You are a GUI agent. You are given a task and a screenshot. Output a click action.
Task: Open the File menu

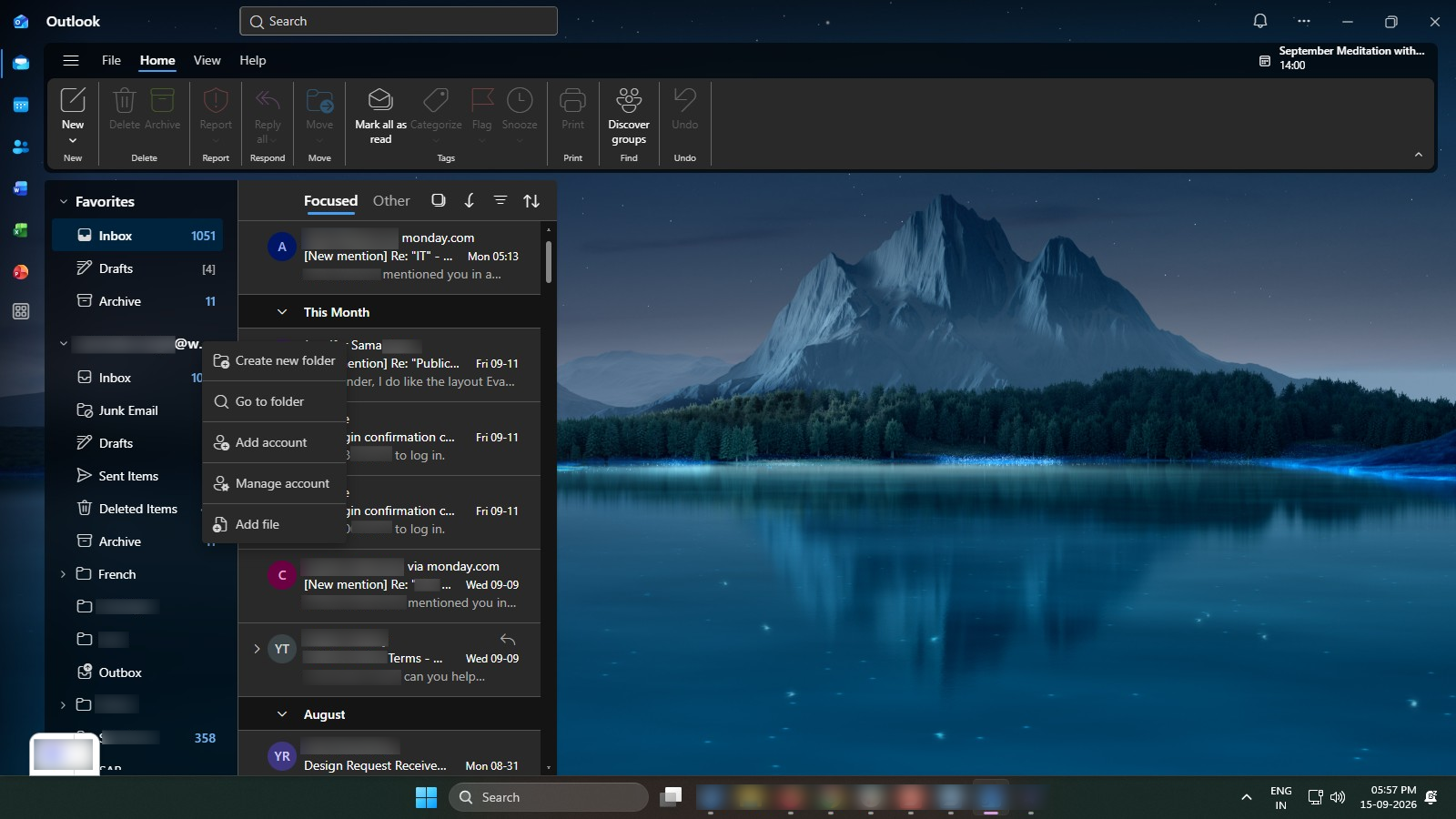point(111,60)
